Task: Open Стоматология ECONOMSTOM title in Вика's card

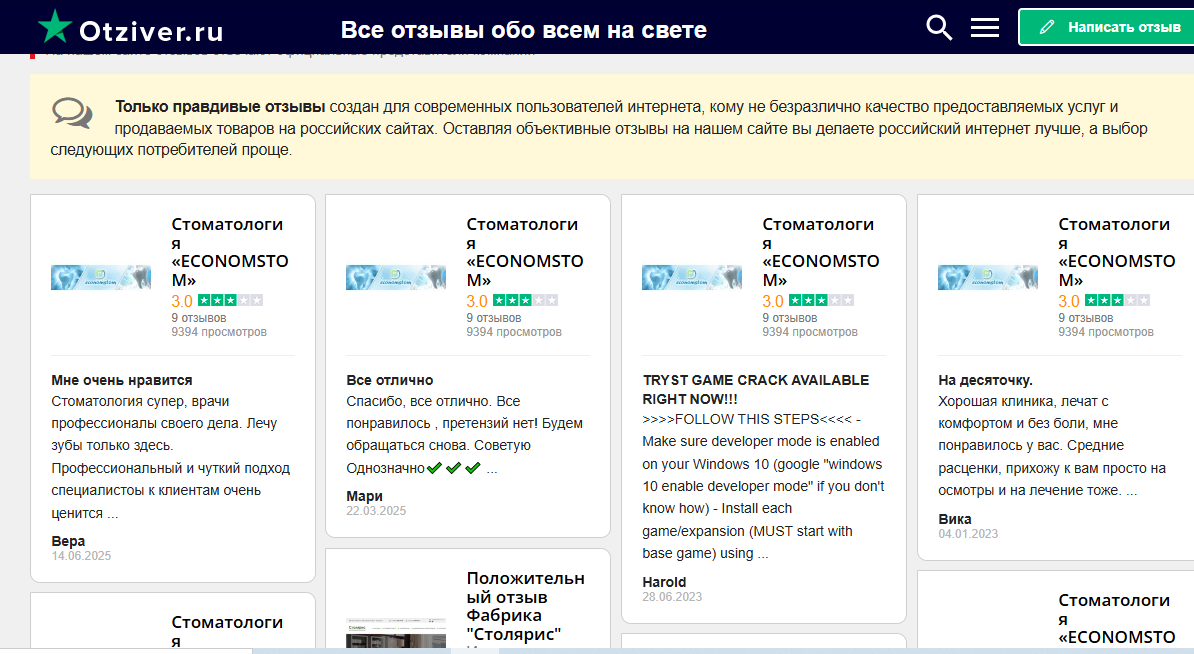Action: coord(1116,252)
